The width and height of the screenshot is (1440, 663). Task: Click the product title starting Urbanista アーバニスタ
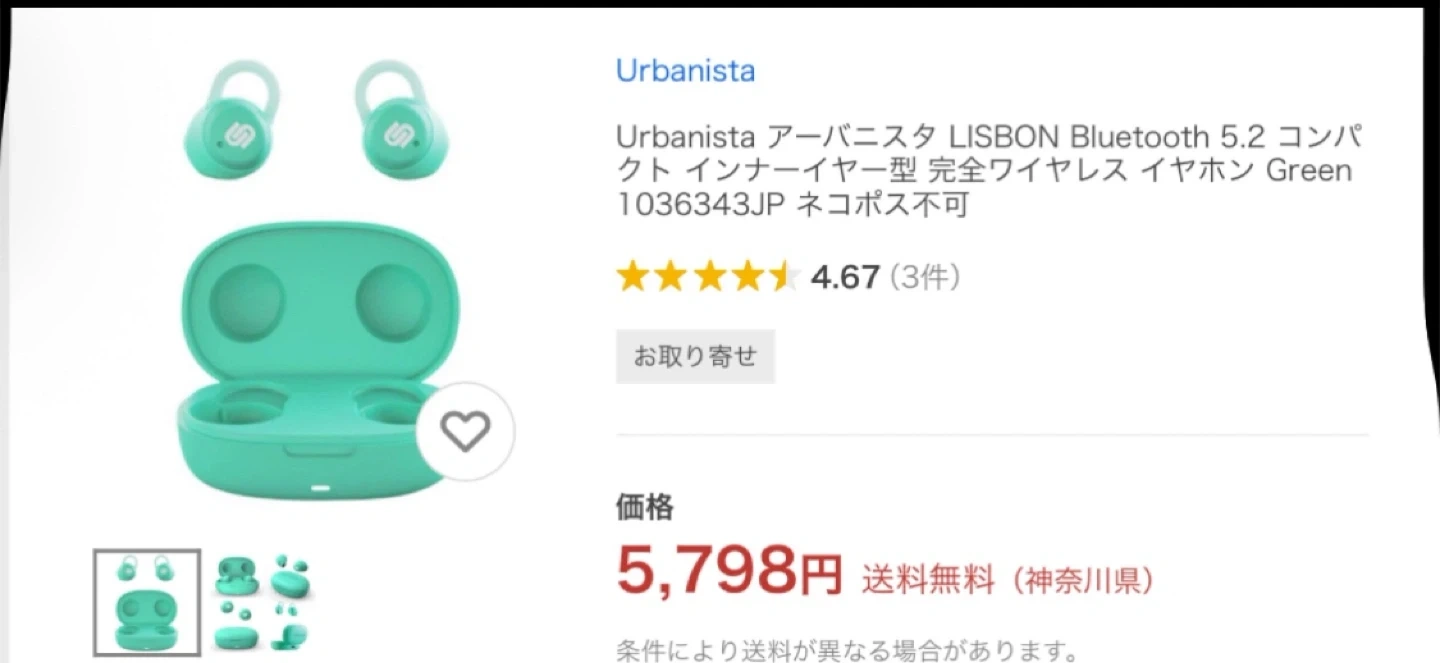983,170
